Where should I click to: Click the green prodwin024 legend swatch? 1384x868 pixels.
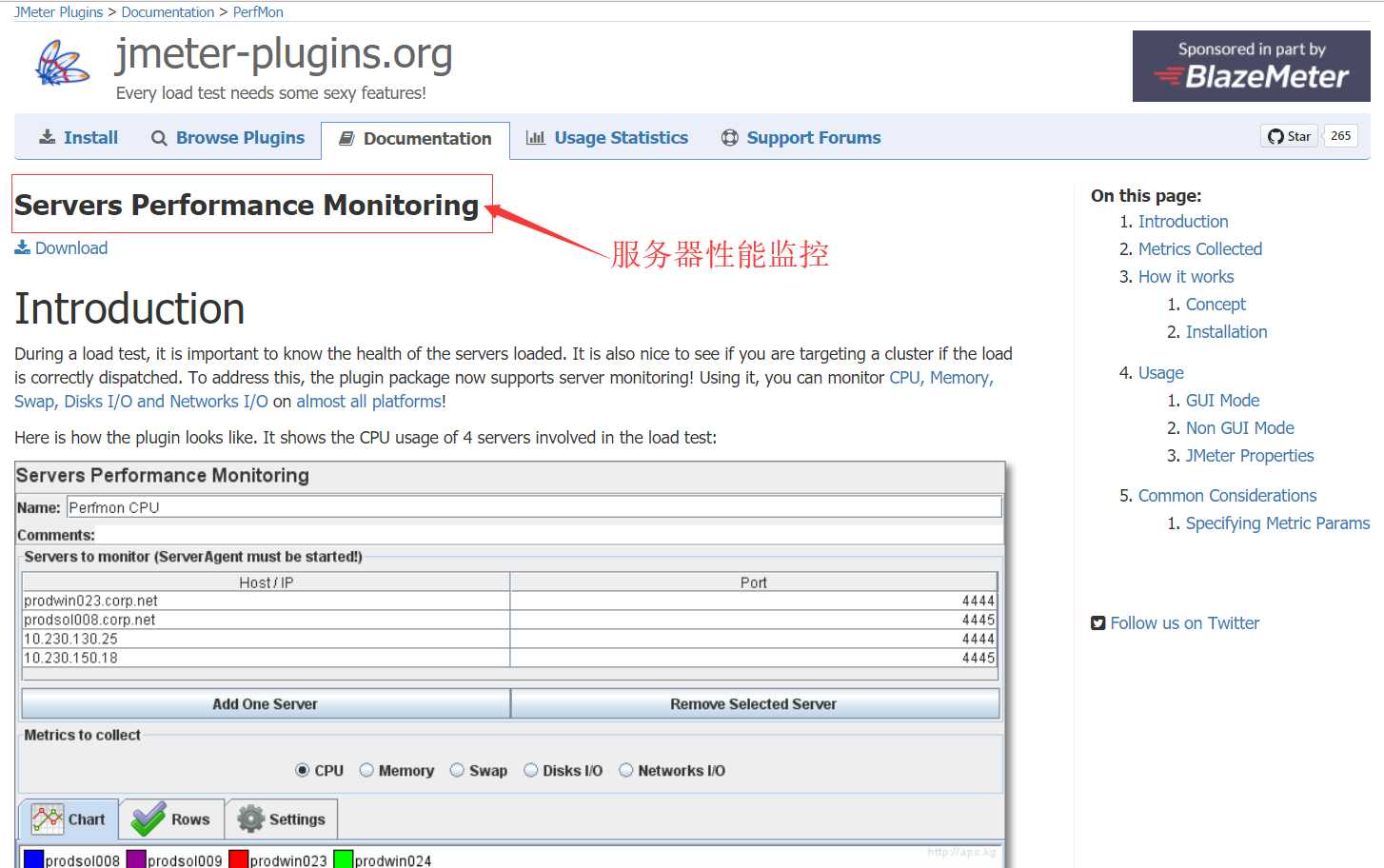pyautogui.click(x=344, y=859)
